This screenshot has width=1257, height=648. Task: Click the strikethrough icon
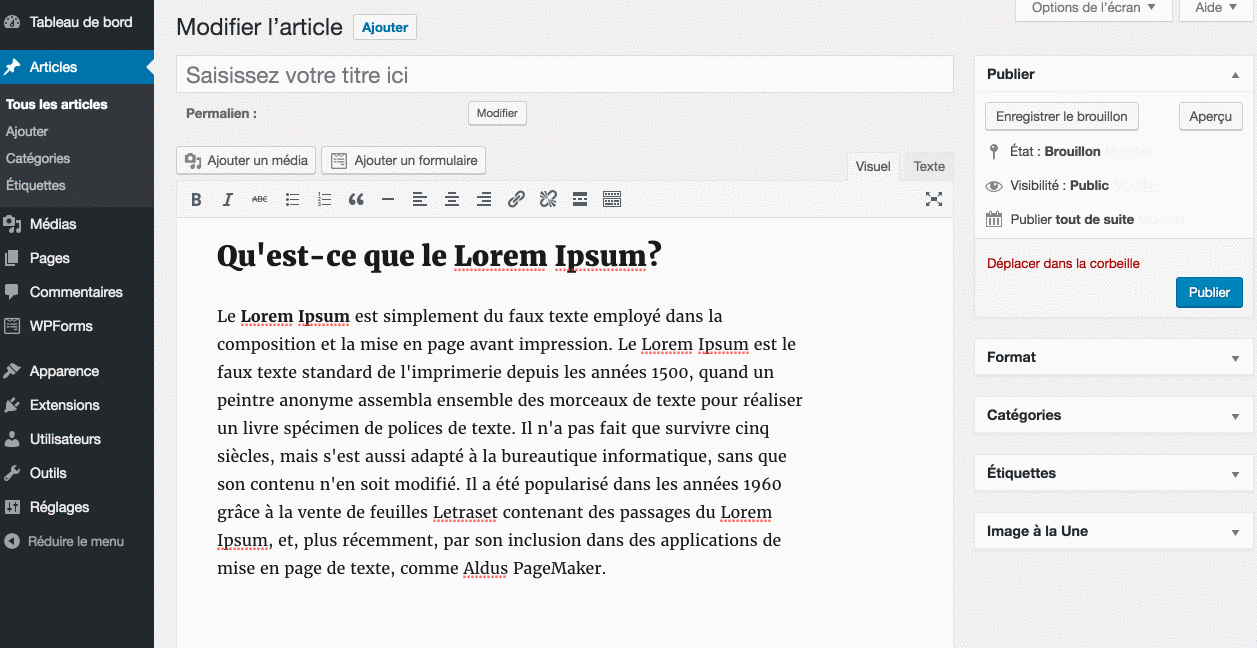(x=260, y=200)
